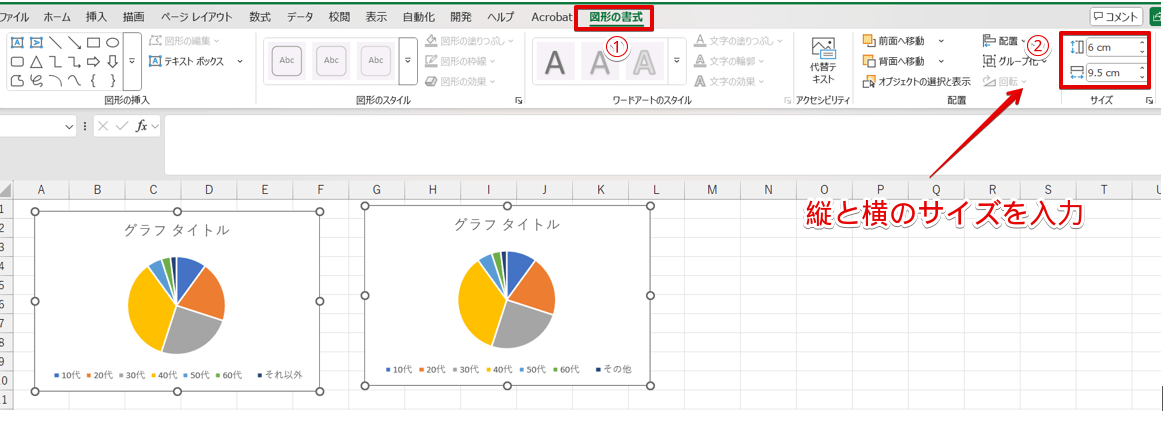The image size is (1164, 421).
Task: Select the isosceles triangle shape
Action: coord(36,61)
